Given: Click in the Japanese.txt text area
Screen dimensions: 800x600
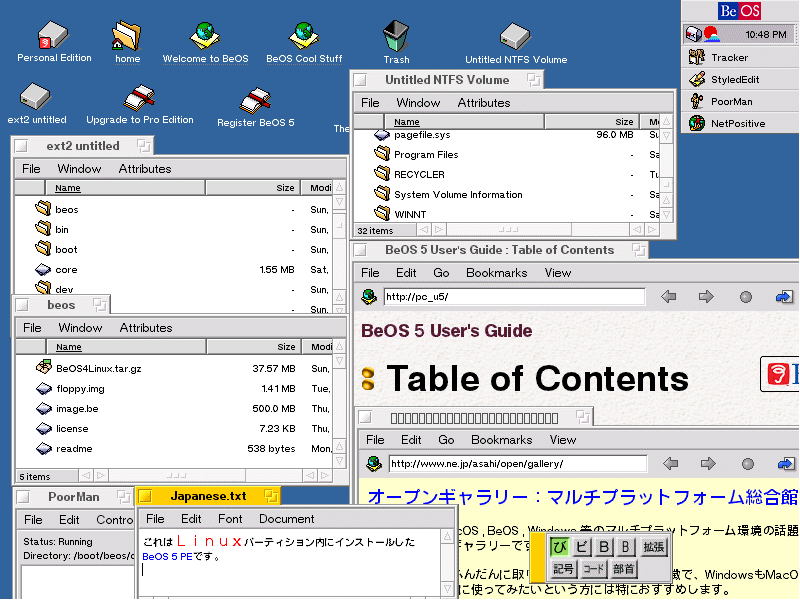Looking at the screenshot, I should (x=290, y=561).
